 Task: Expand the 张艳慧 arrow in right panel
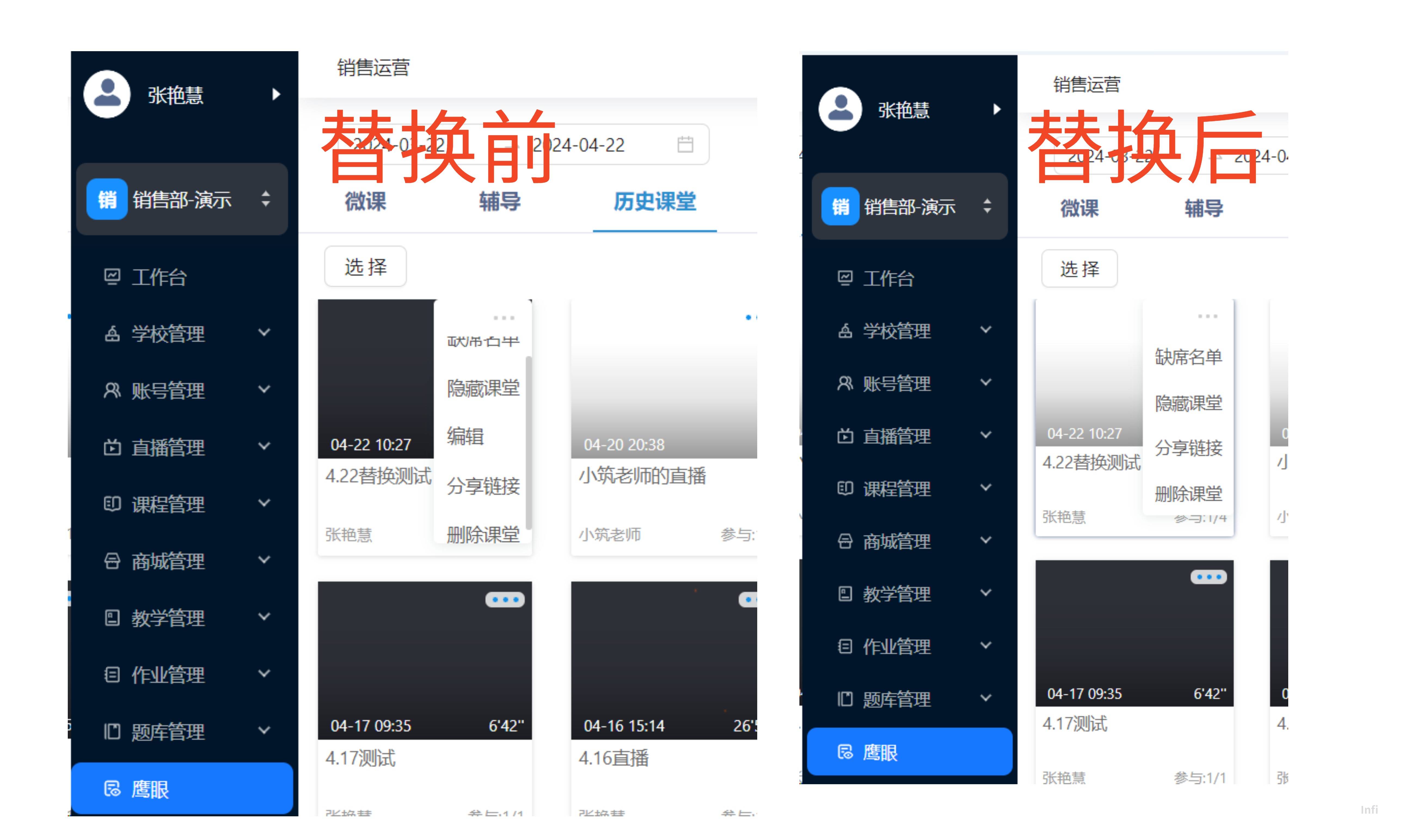pos(997,109)
